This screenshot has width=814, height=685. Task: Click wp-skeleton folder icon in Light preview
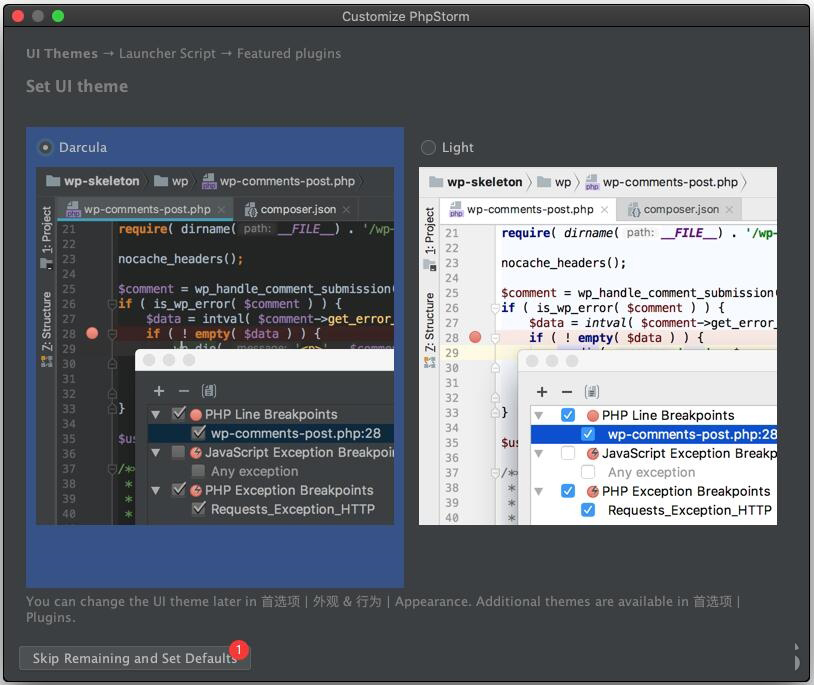click(x=436, y=182)
